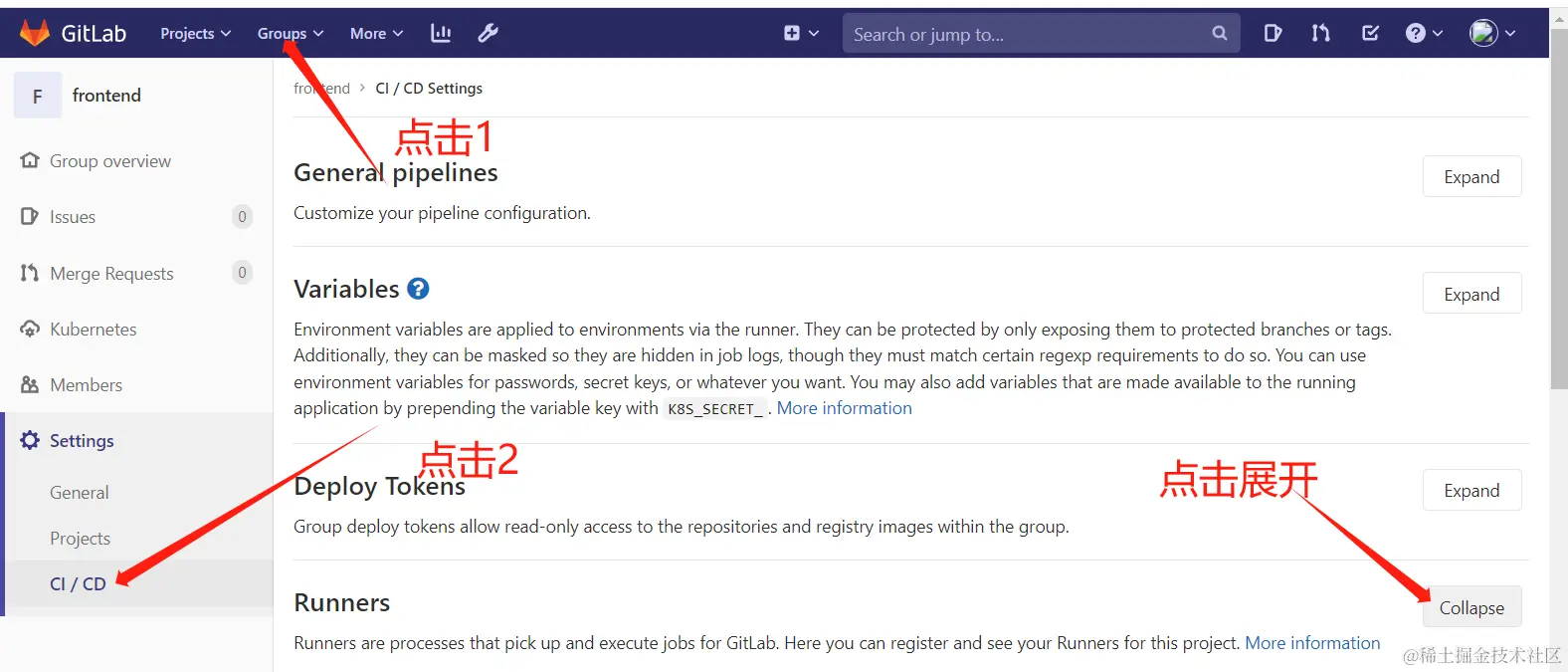Open the More dropdown in navbar
Viewport: 1568px width, 672px height.
coord(376,33)
